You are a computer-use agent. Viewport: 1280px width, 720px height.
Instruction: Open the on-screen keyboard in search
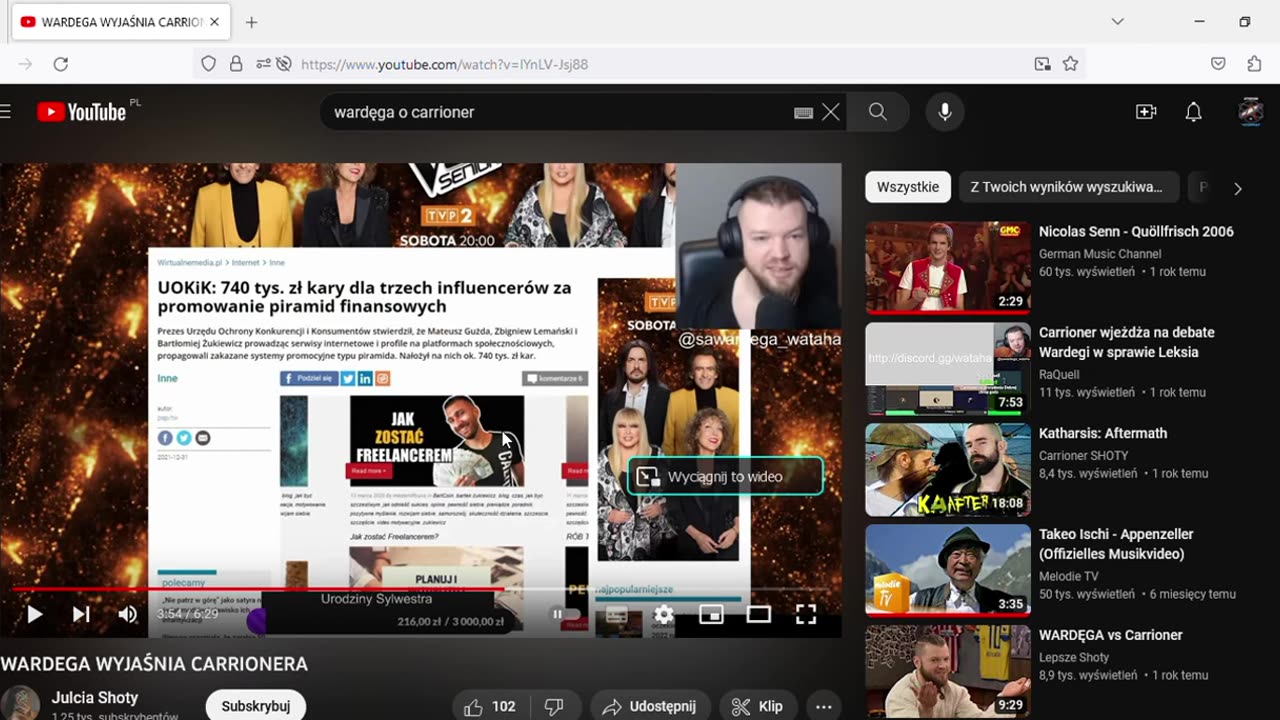coord(803,113)
